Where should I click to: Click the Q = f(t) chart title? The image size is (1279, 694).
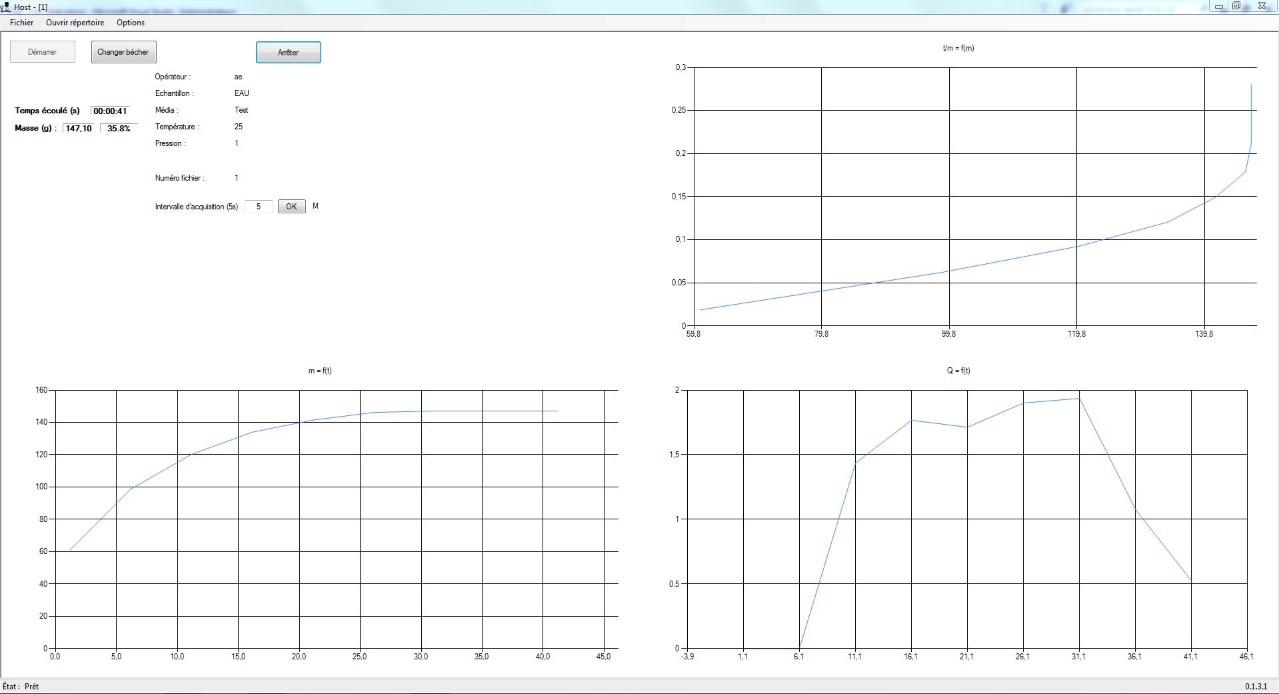(958, 371)
